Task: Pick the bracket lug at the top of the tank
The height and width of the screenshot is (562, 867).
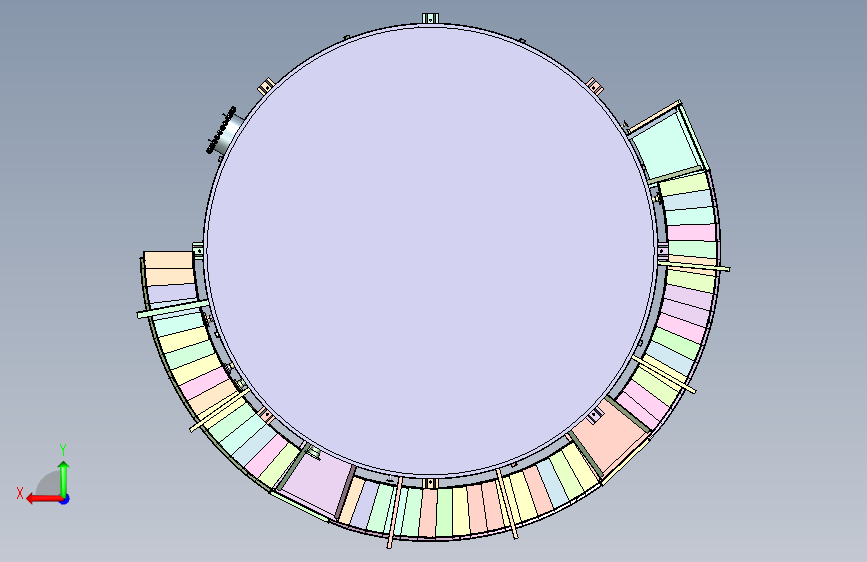Action: 430,18
